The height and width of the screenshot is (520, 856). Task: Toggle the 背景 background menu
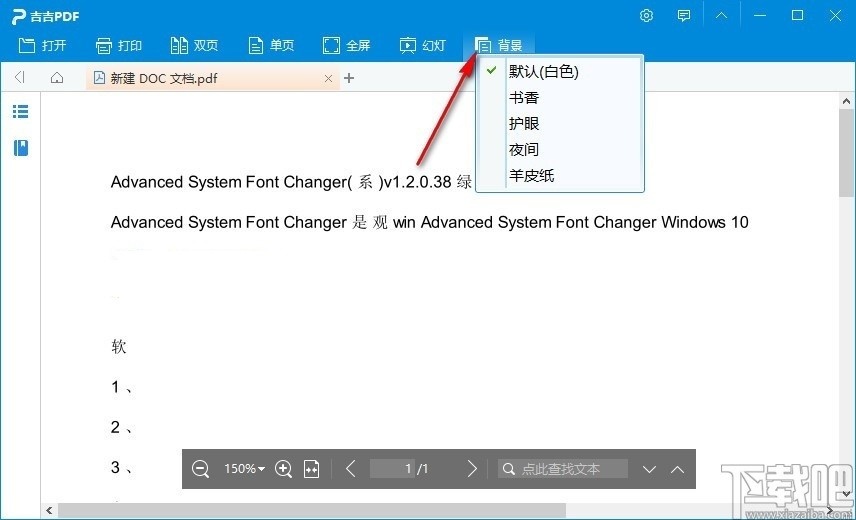[498, 45]
